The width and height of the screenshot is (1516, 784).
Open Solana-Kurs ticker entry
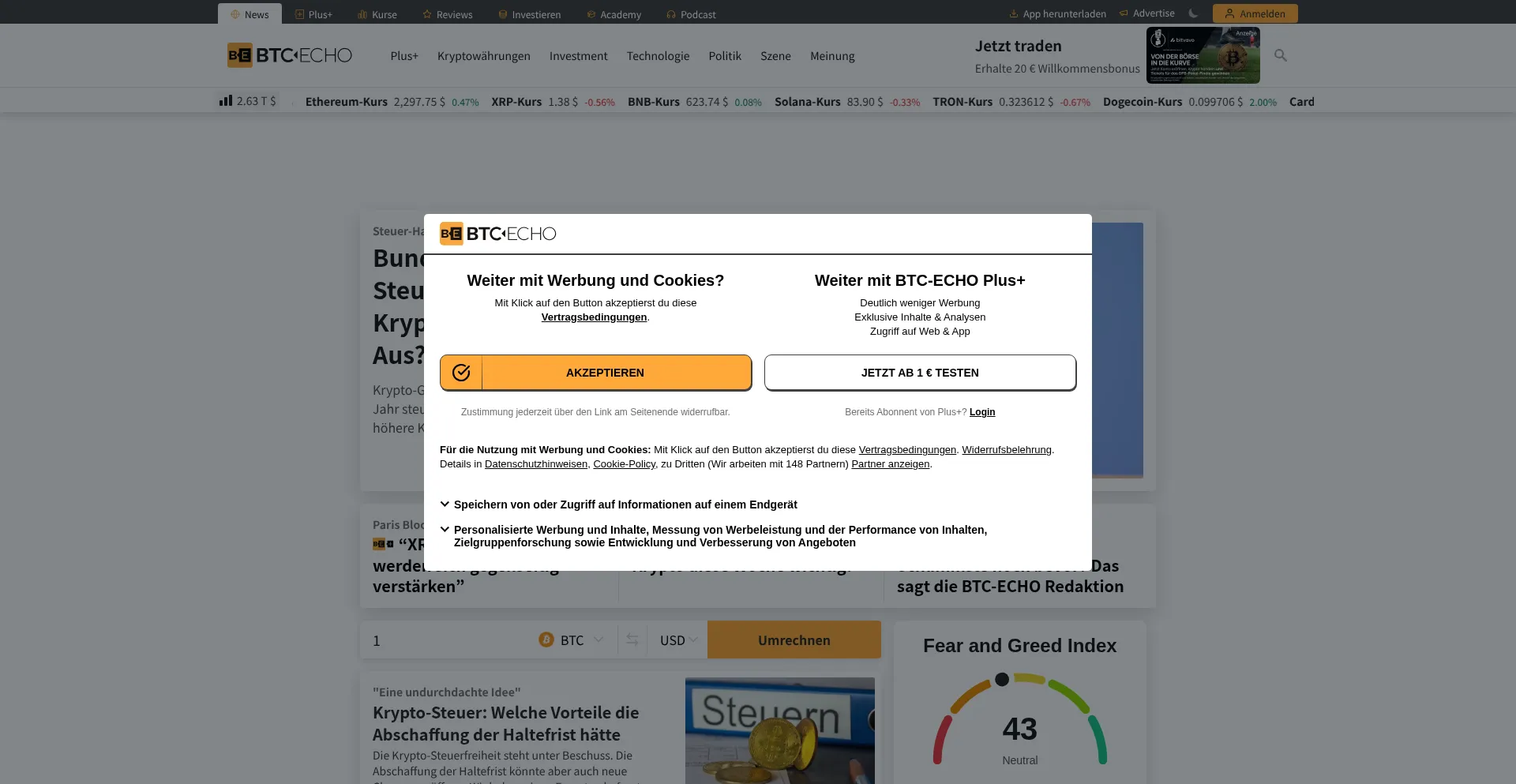847,102
